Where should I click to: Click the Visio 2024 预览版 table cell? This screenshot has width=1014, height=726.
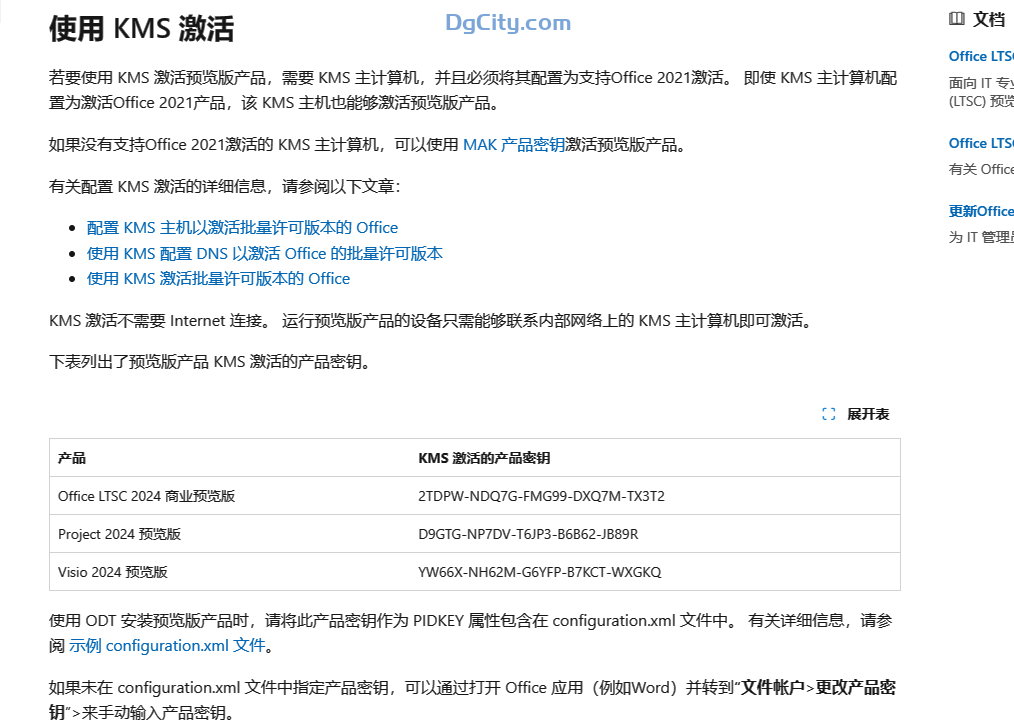coord(112,572)
